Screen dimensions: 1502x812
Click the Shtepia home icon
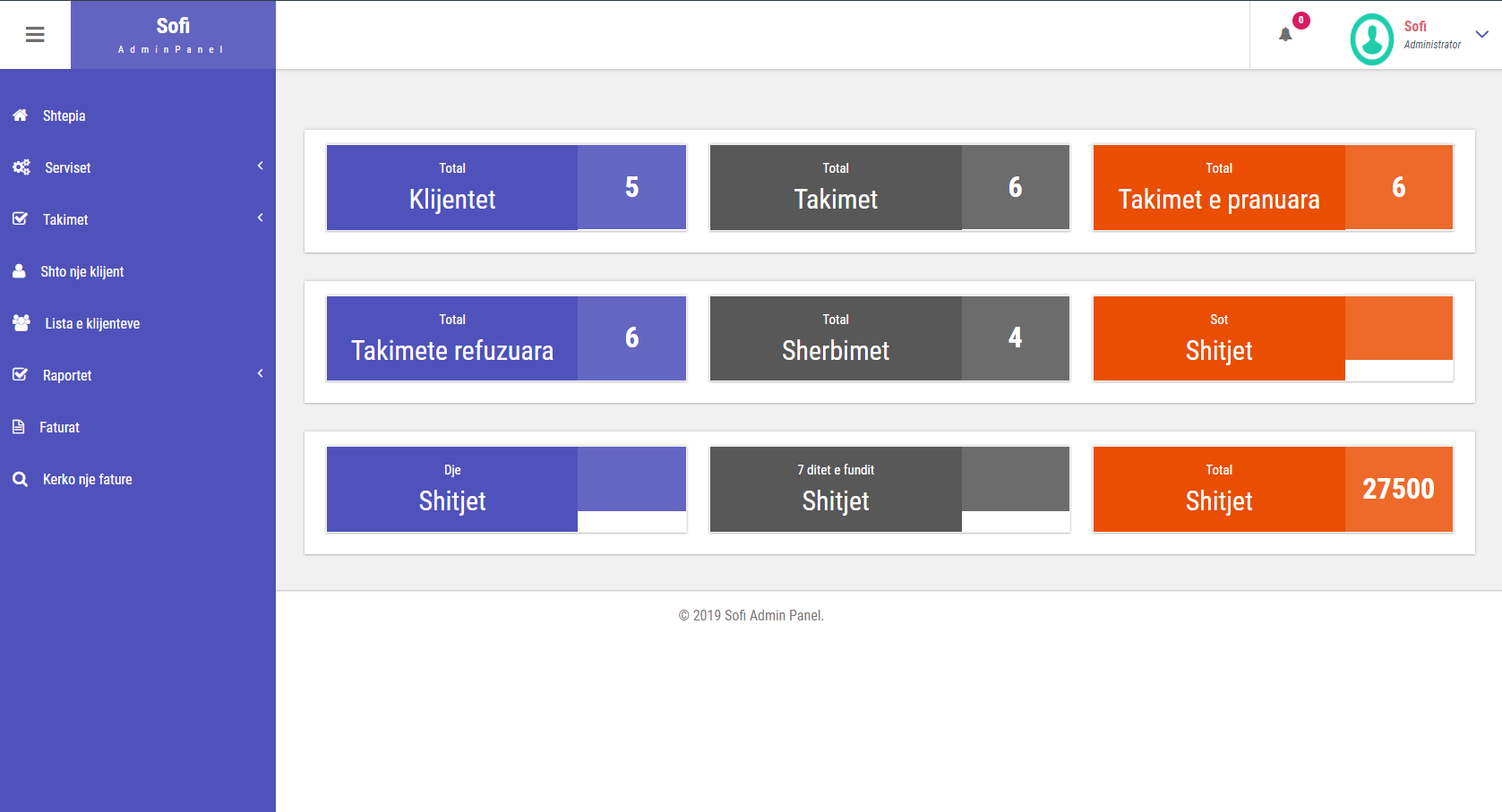pos(20,115)
